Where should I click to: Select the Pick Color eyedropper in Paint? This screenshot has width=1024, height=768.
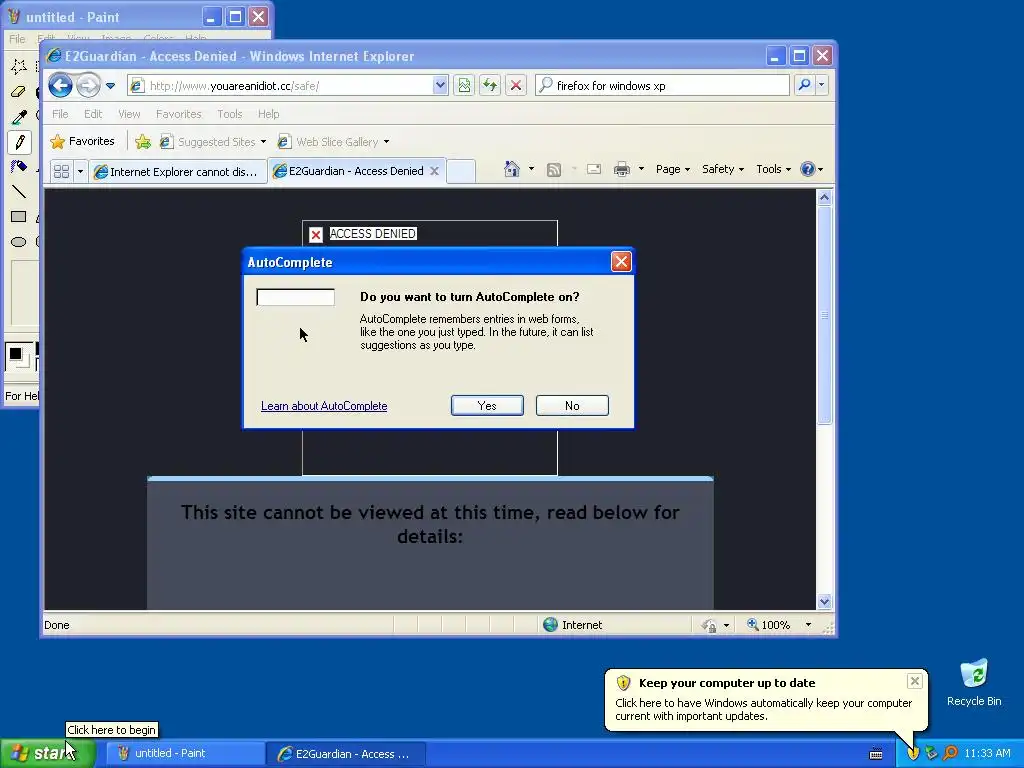(19, 117)
